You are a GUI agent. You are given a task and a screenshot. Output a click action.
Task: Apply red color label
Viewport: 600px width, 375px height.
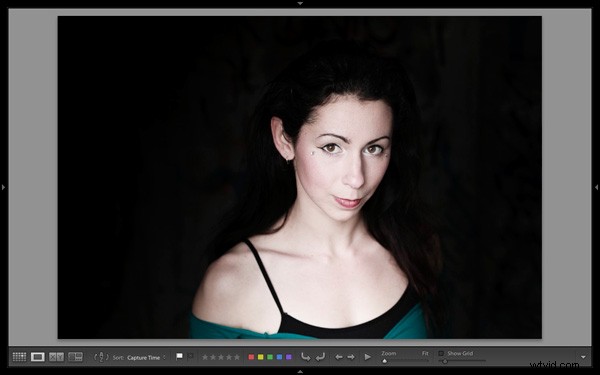click(x=251, y=357)
